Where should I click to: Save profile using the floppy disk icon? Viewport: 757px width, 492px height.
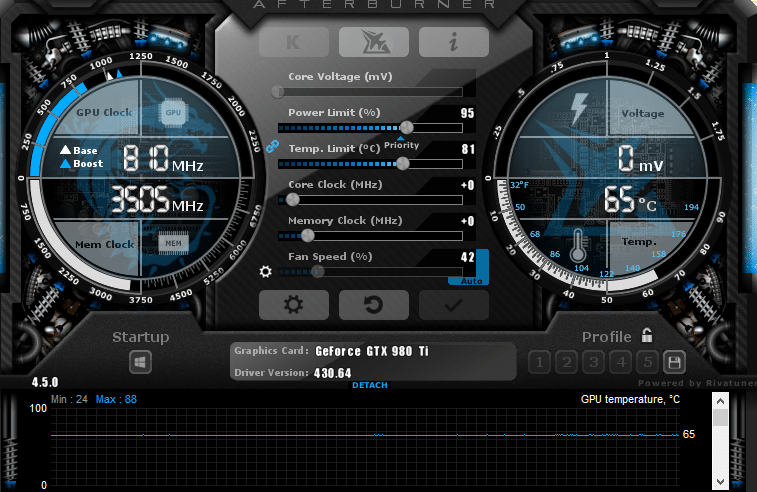(x=674, y=362)
